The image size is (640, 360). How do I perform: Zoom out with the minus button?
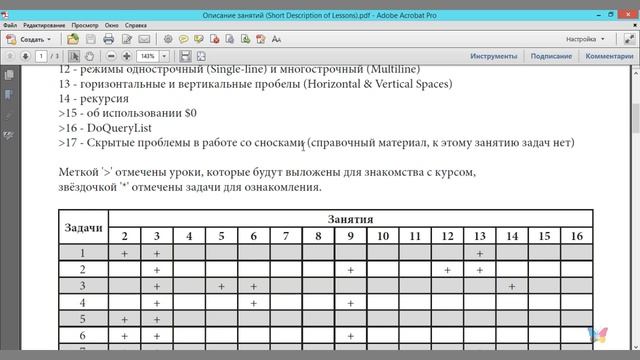click(x=111, y=56)
